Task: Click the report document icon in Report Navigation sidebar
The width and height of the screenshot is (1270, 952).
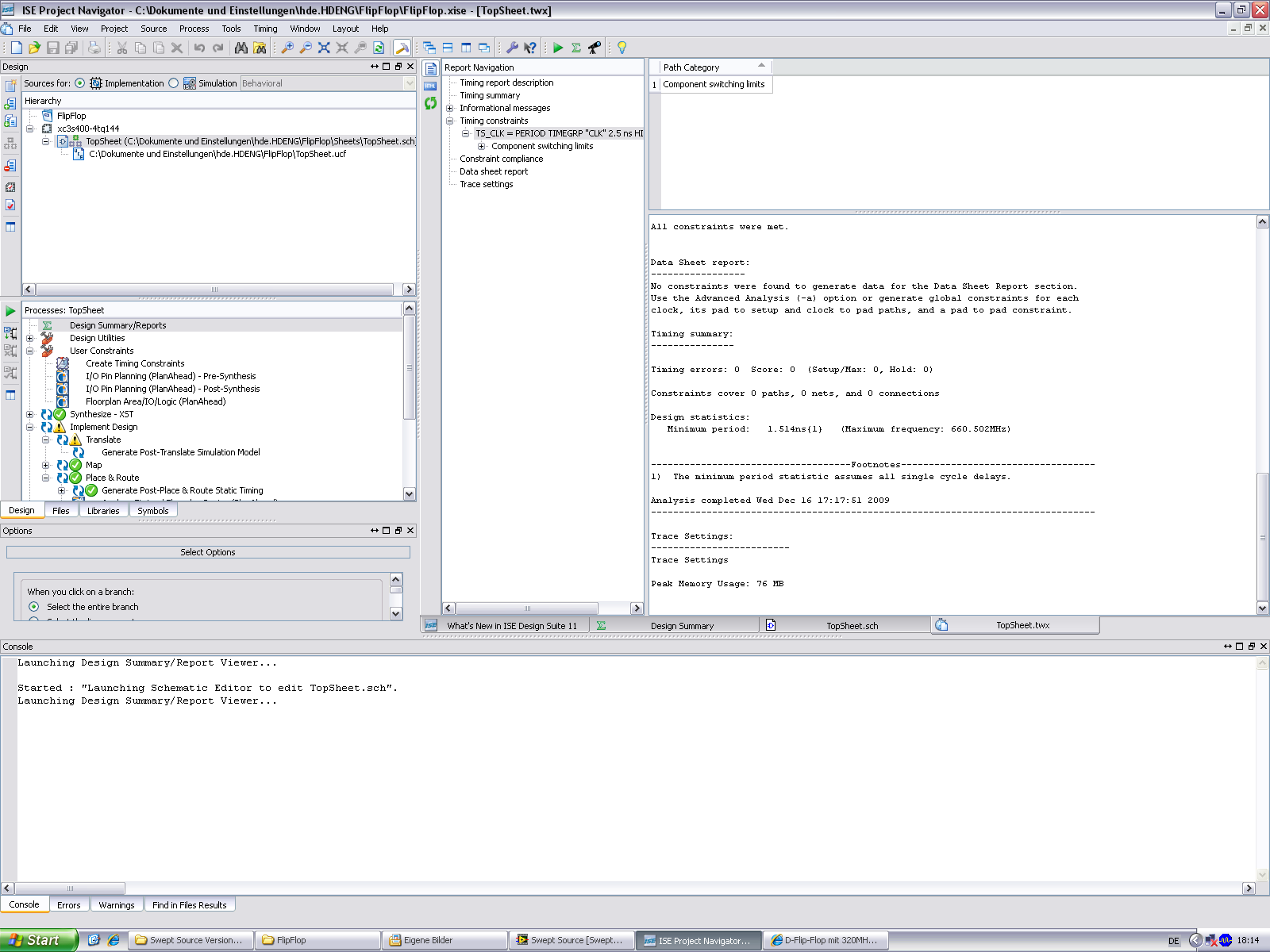Action: point(430,68)
